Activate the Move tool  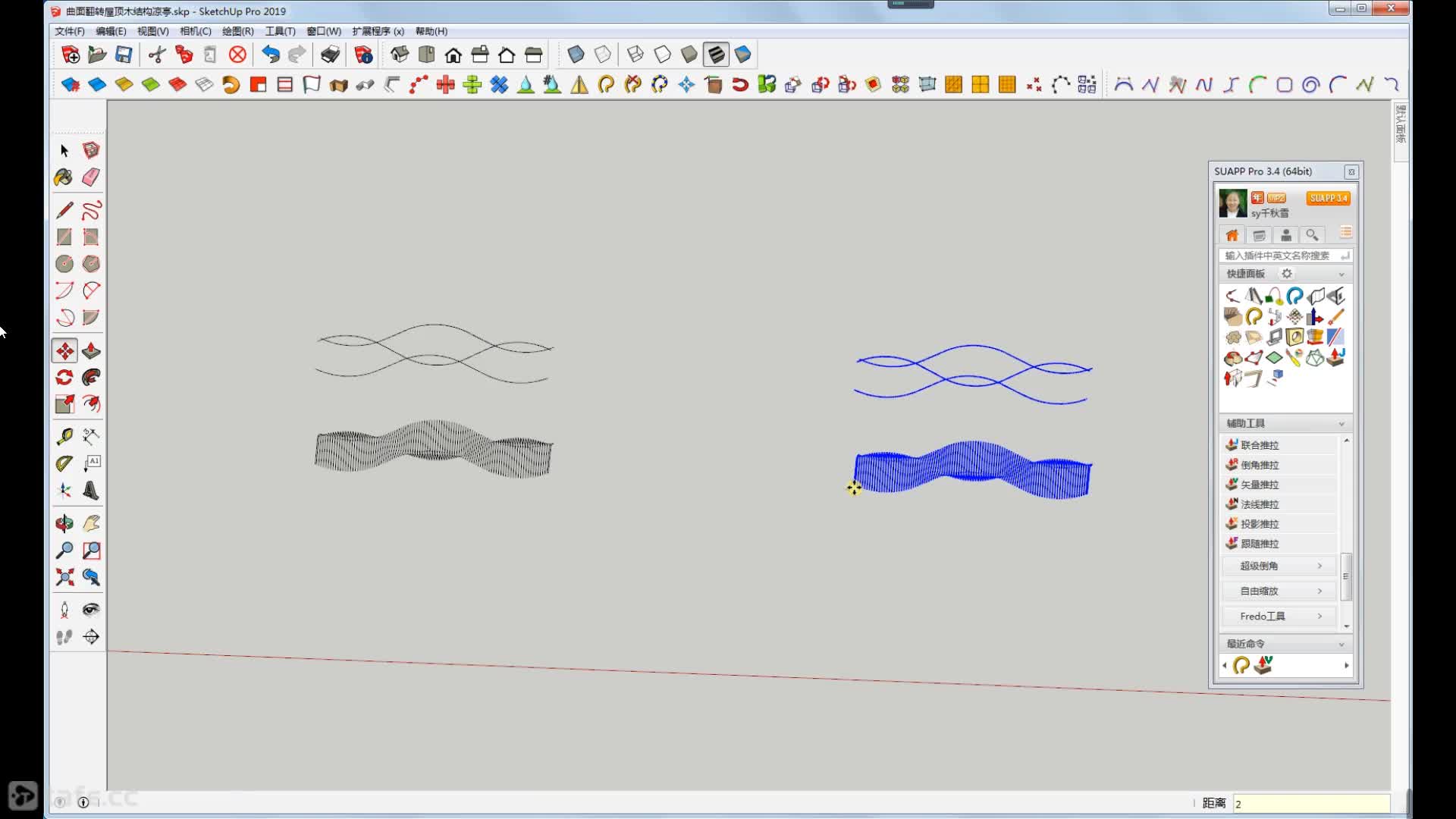pos(64,350)
